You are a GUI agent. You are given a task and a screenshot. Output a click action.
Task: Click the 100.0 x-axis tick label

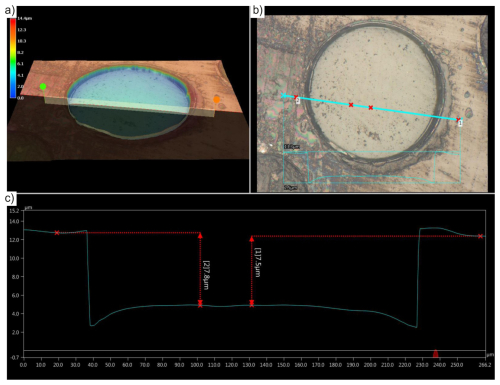tap(197, 365)
